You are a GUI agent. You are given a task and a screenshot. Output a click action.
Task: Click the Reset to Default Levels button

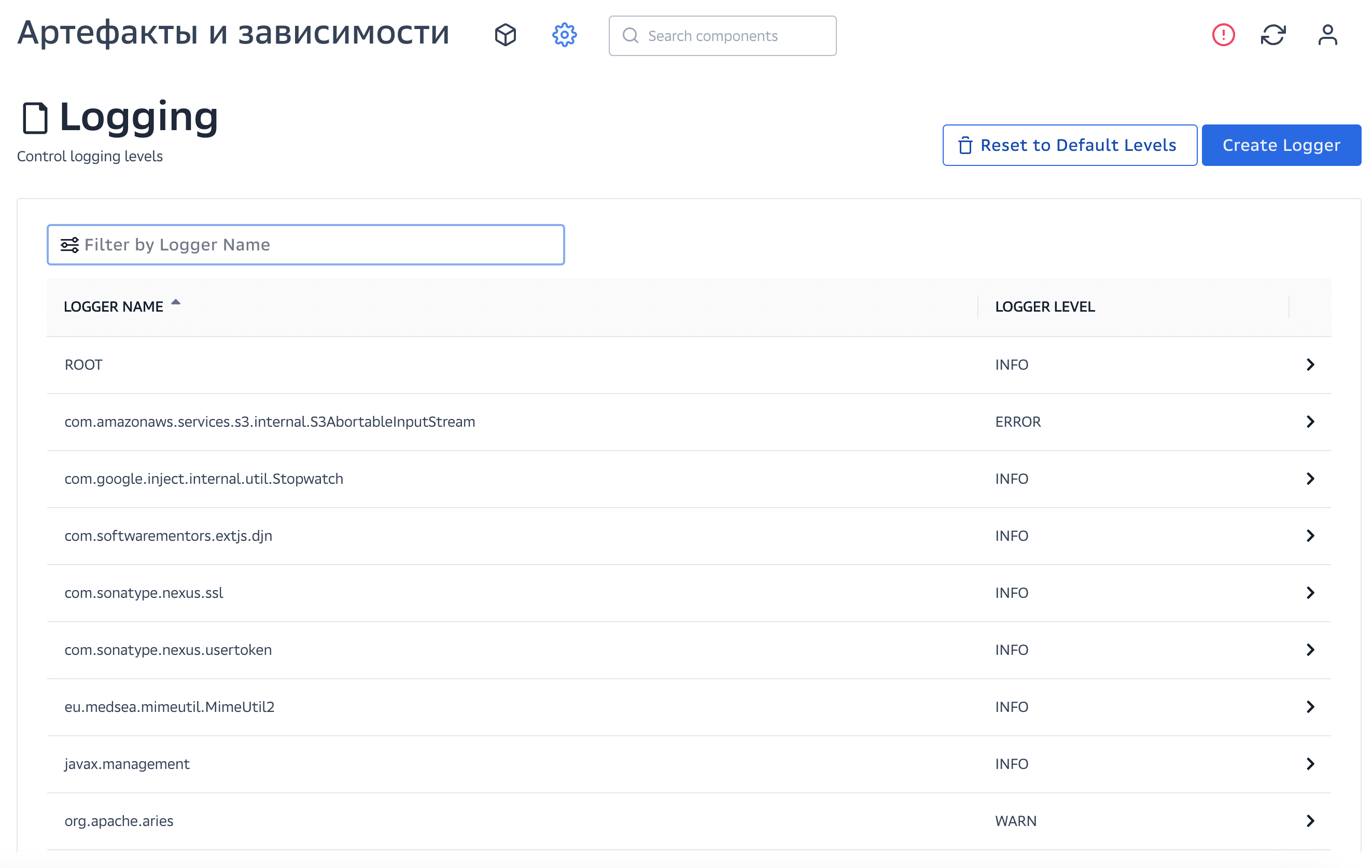point(1069,145)
